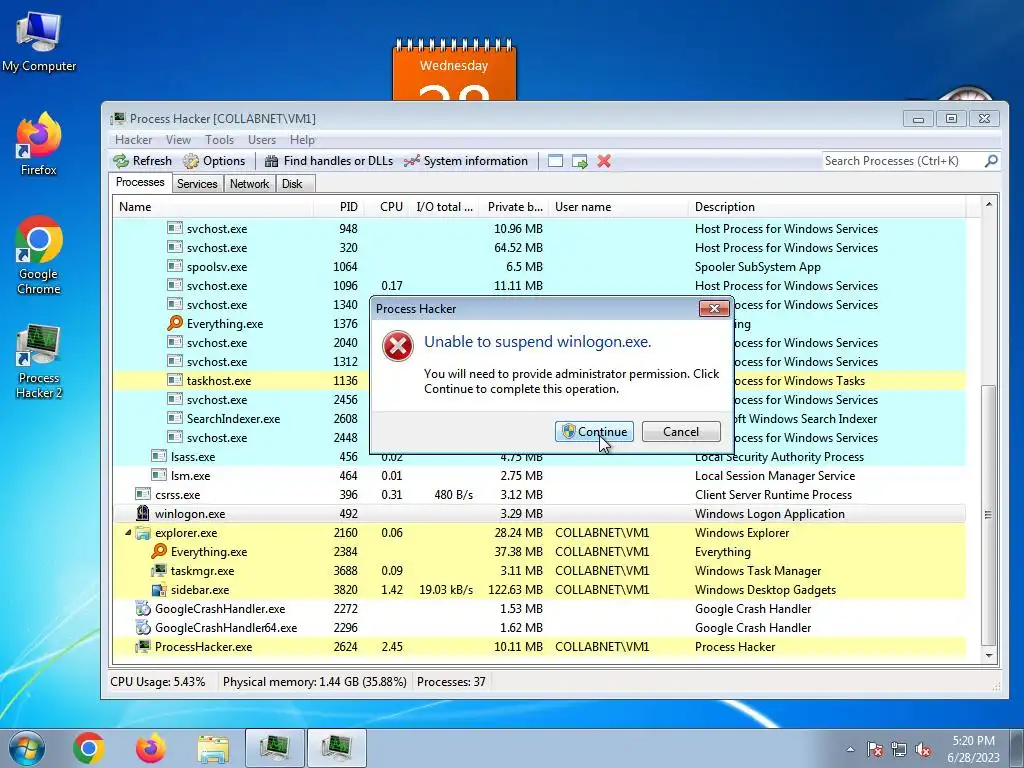Sort by the User name column
The width and height of the screenshot is (1024, 768).
pyautogui.click(x=618, y=207)
